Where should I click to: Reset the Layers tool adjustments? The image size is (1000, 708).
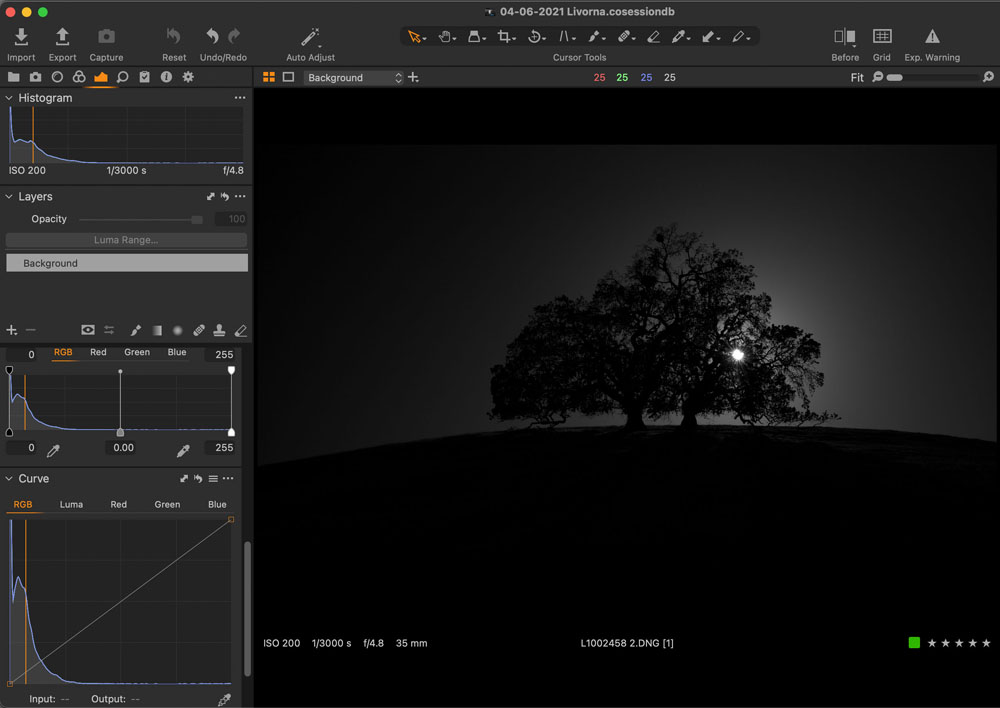click(224, 196)
